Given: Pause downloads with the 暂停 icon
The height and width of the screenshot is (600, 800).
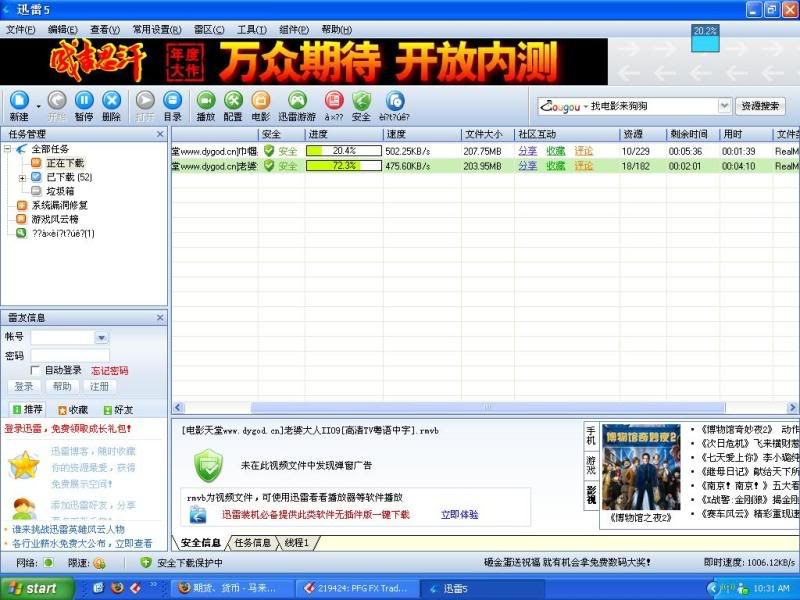Looking at the screenshot, I should coord(84,100).
